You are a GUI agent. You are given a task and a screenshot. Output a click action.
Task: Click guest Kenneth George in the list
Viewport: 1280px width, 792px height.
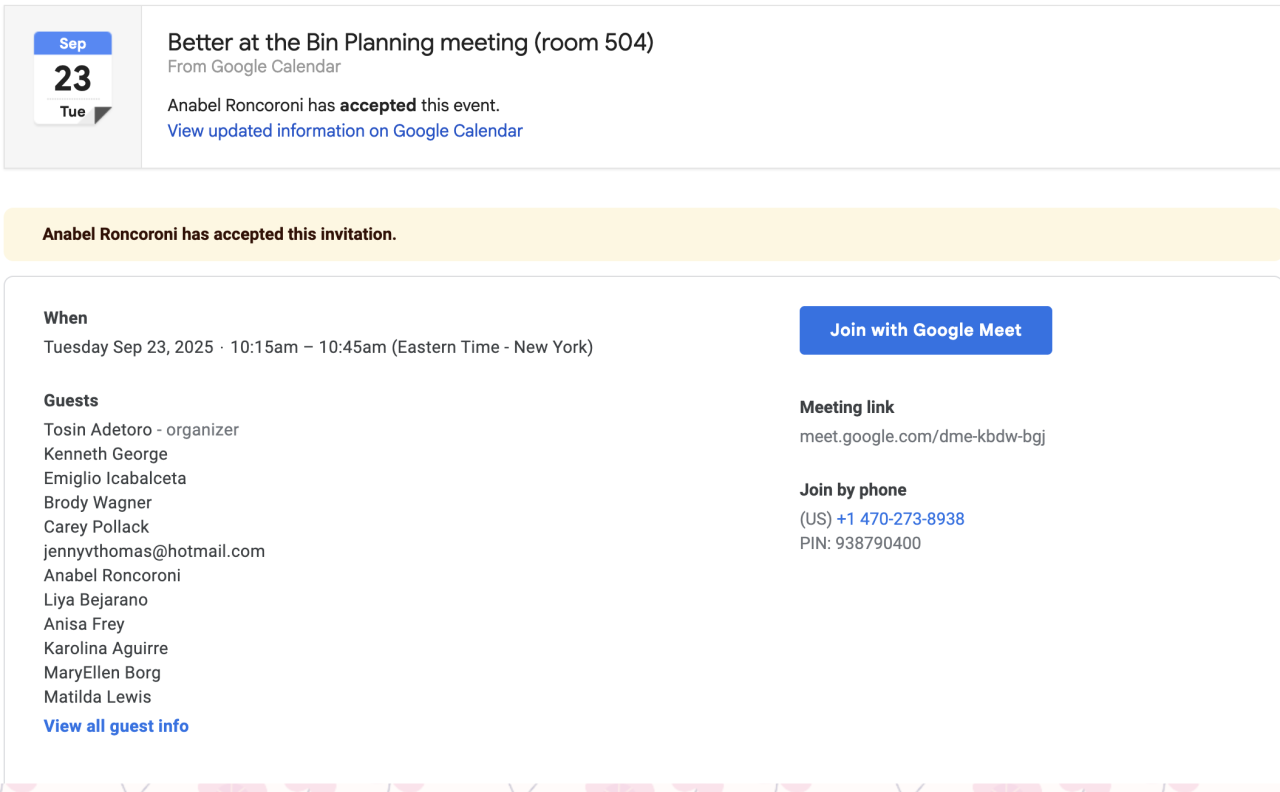point(106,454)
